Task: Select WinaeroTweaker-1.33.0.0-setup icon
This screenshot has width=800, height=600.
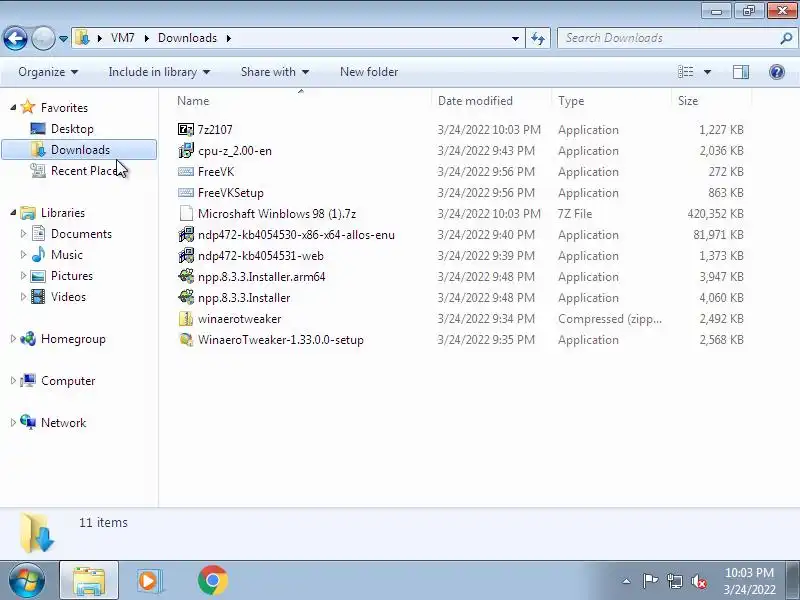Action: [x=186, y=340]
